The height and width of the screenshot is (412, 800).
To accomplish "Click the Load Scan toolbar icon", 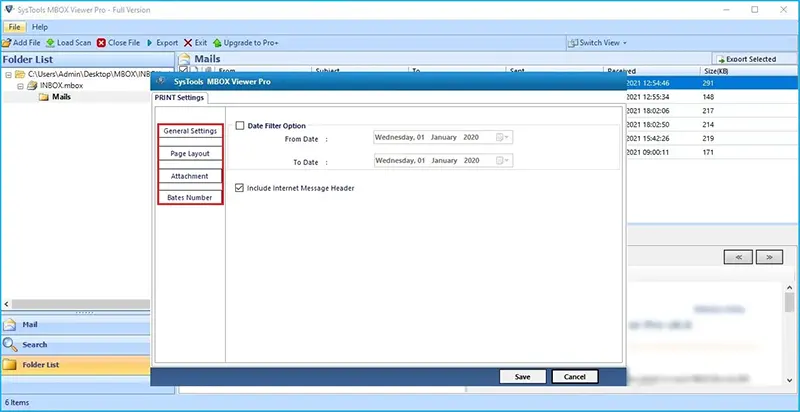I will point(51,43).
